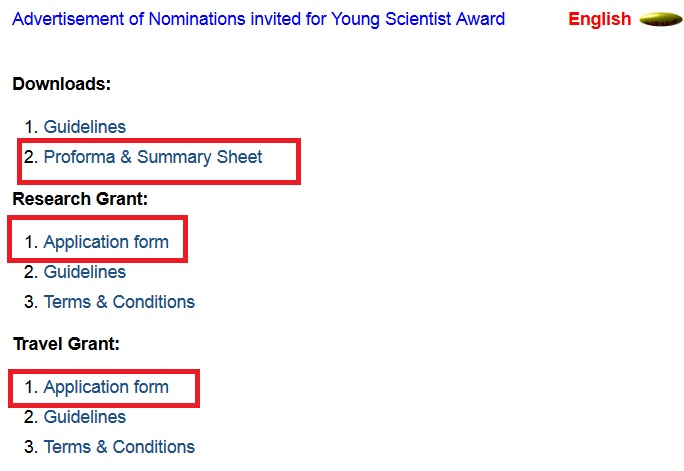Click list number 3 under Travel Grant

tap(30, 447)
